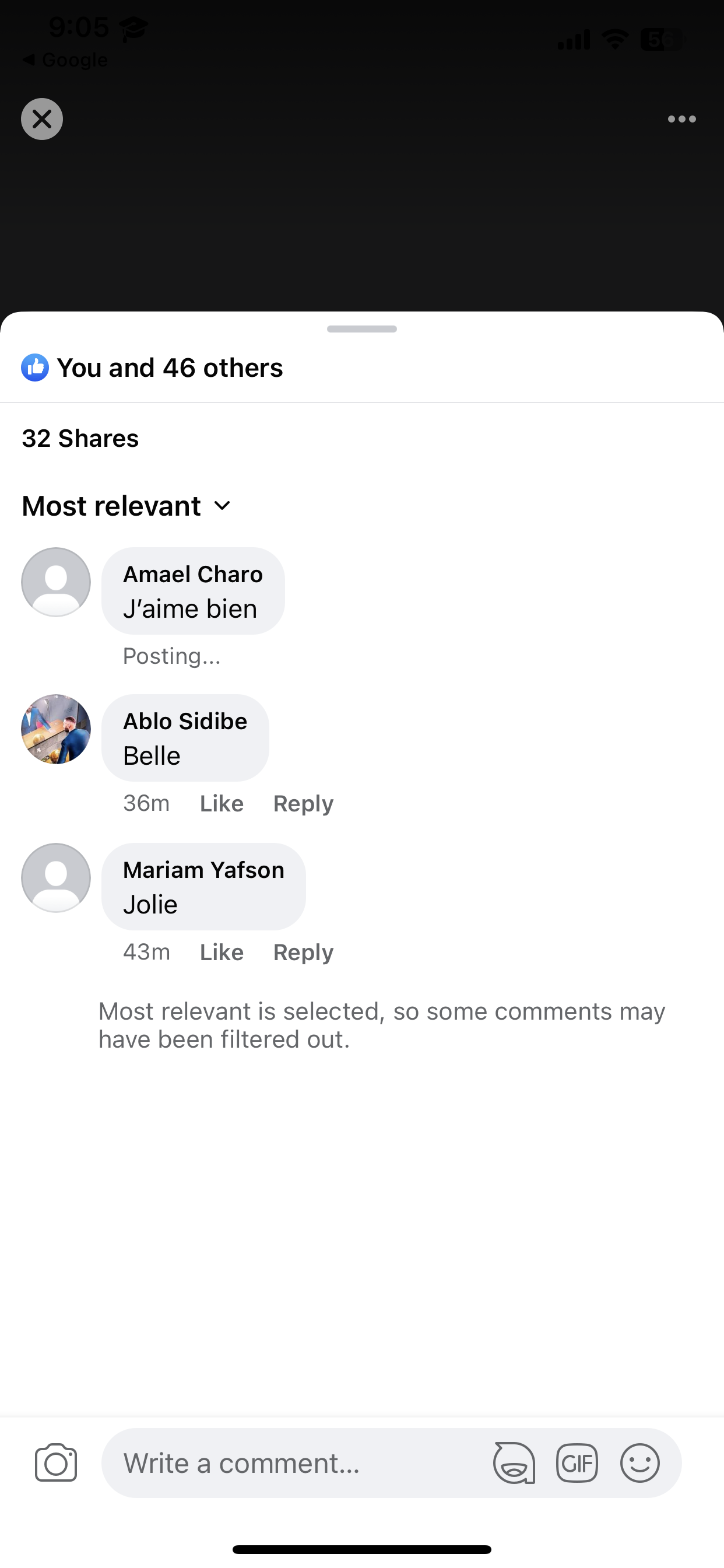
Task: Open Mariam Yafson's profile avatar
Action: tap(56, 878)
